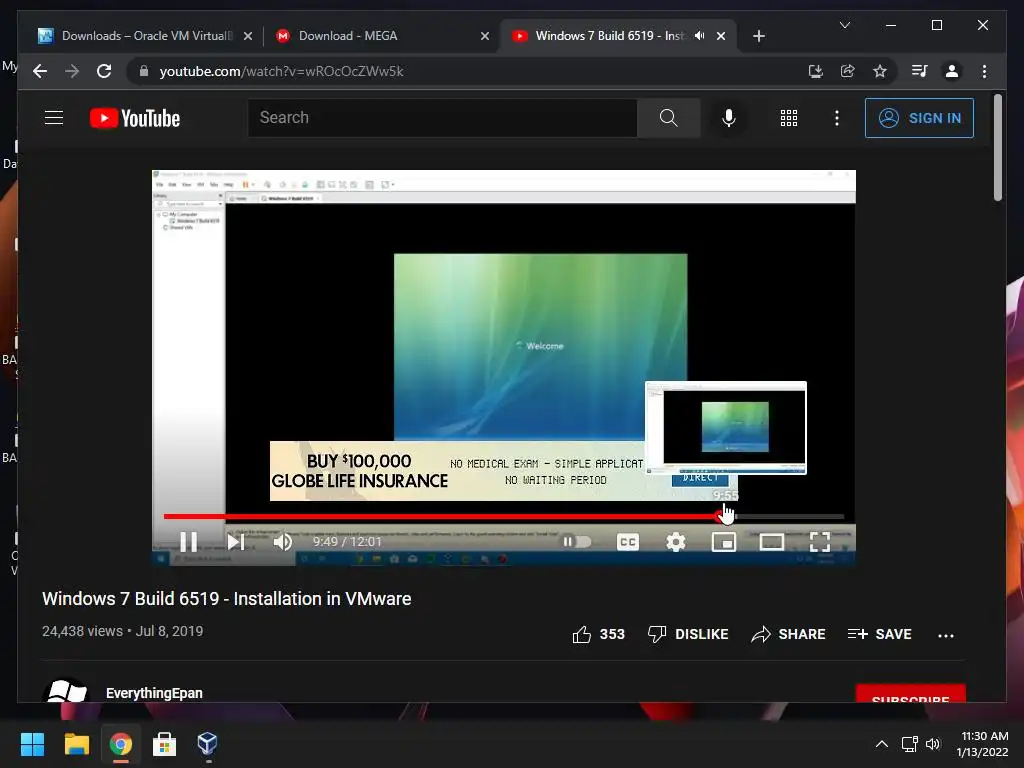The width and height of the screenshot is (1024, 768).
Task: Enter full screen mode
Action: pyautogui.click(x=820, y=541)
